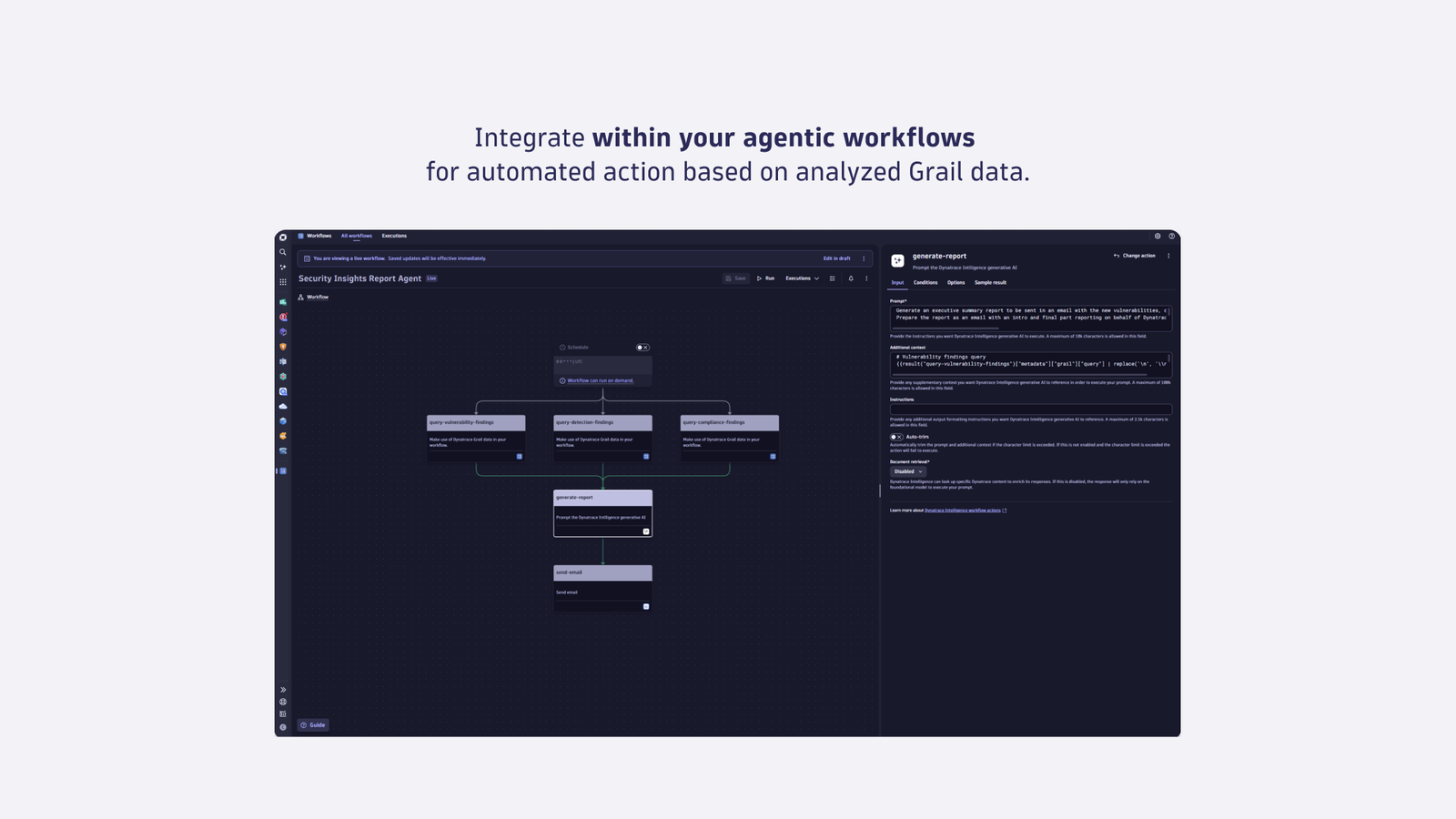
Task: Open the Document retrieval Disabled dropdown
Action: (907, 471)
